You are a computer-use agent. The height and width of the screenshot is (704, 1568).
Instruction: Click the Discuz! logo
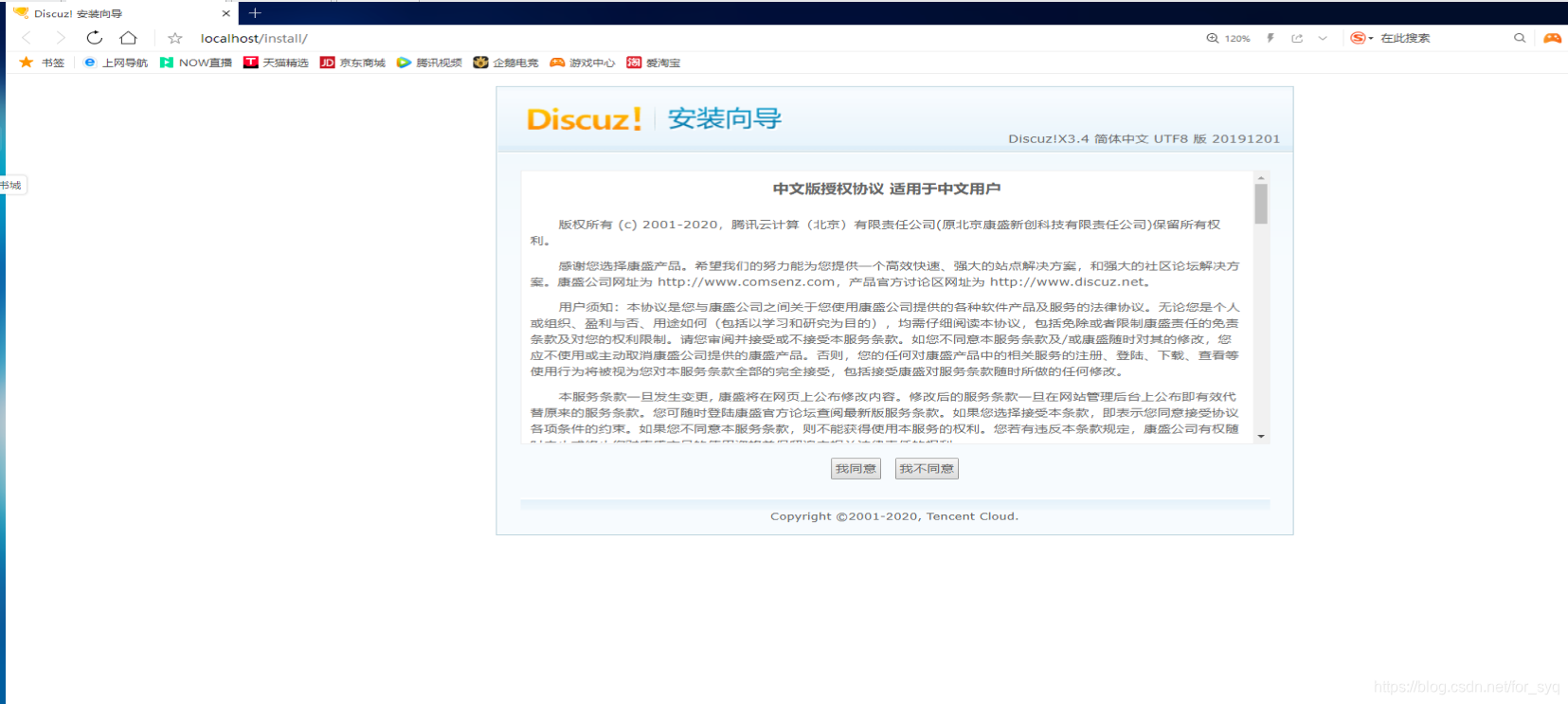(x=584, y=119)
